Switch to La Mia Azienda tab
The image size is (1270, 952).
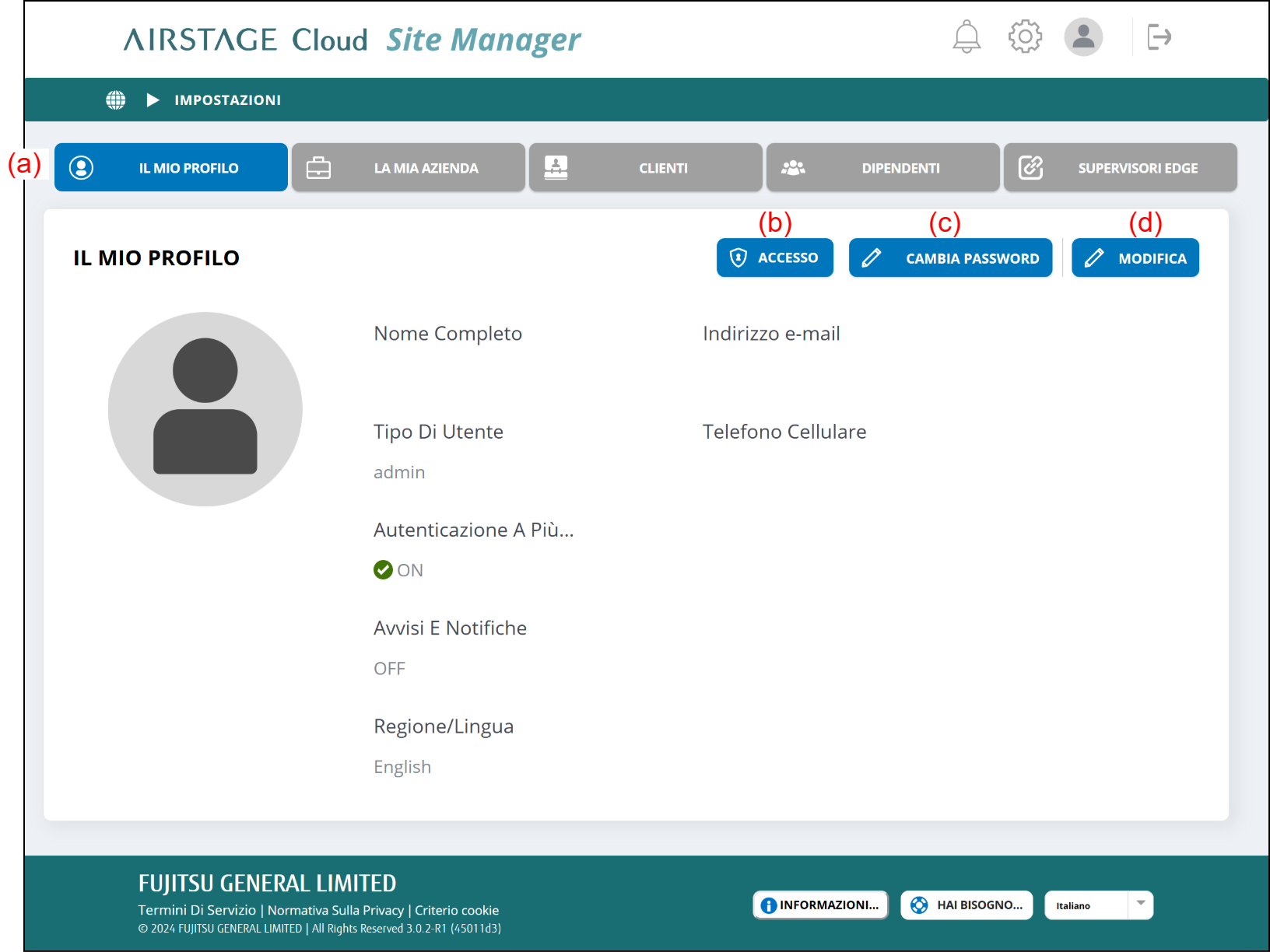coord(409,168)
